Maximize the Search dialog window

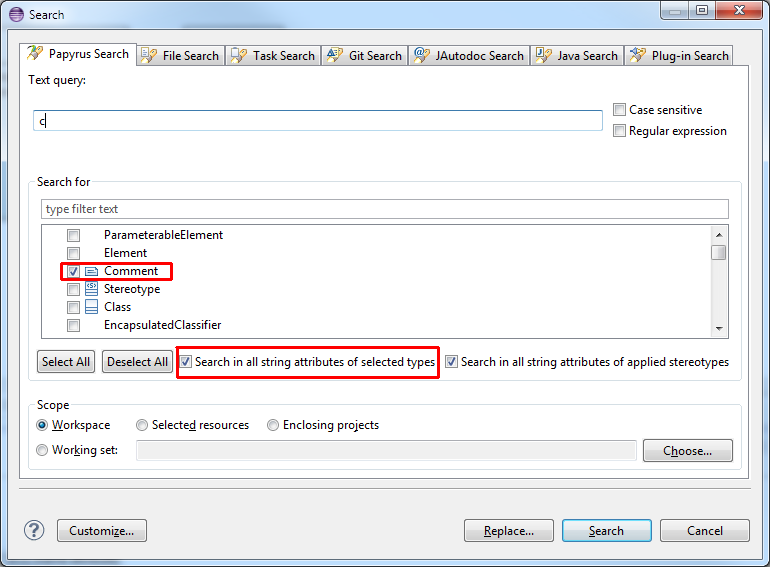(x=702, y=10)
